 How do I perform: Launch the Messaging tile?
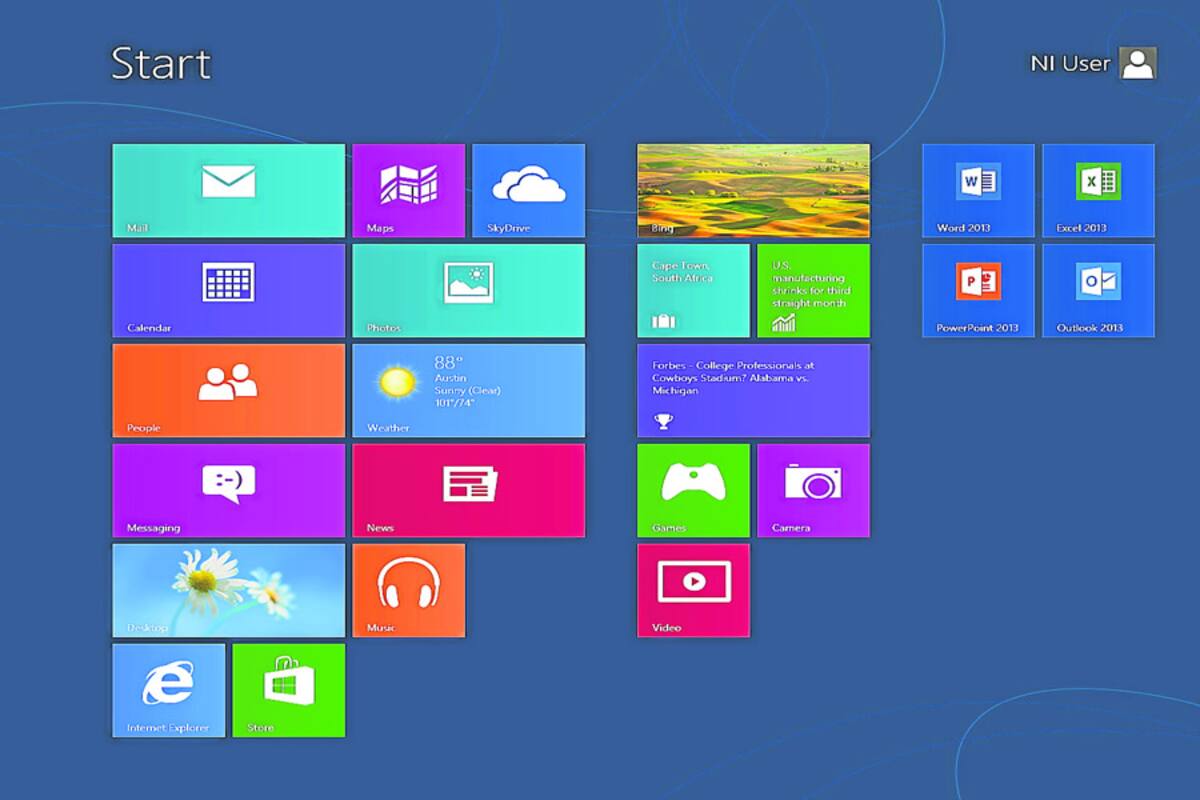click(228, 490)
